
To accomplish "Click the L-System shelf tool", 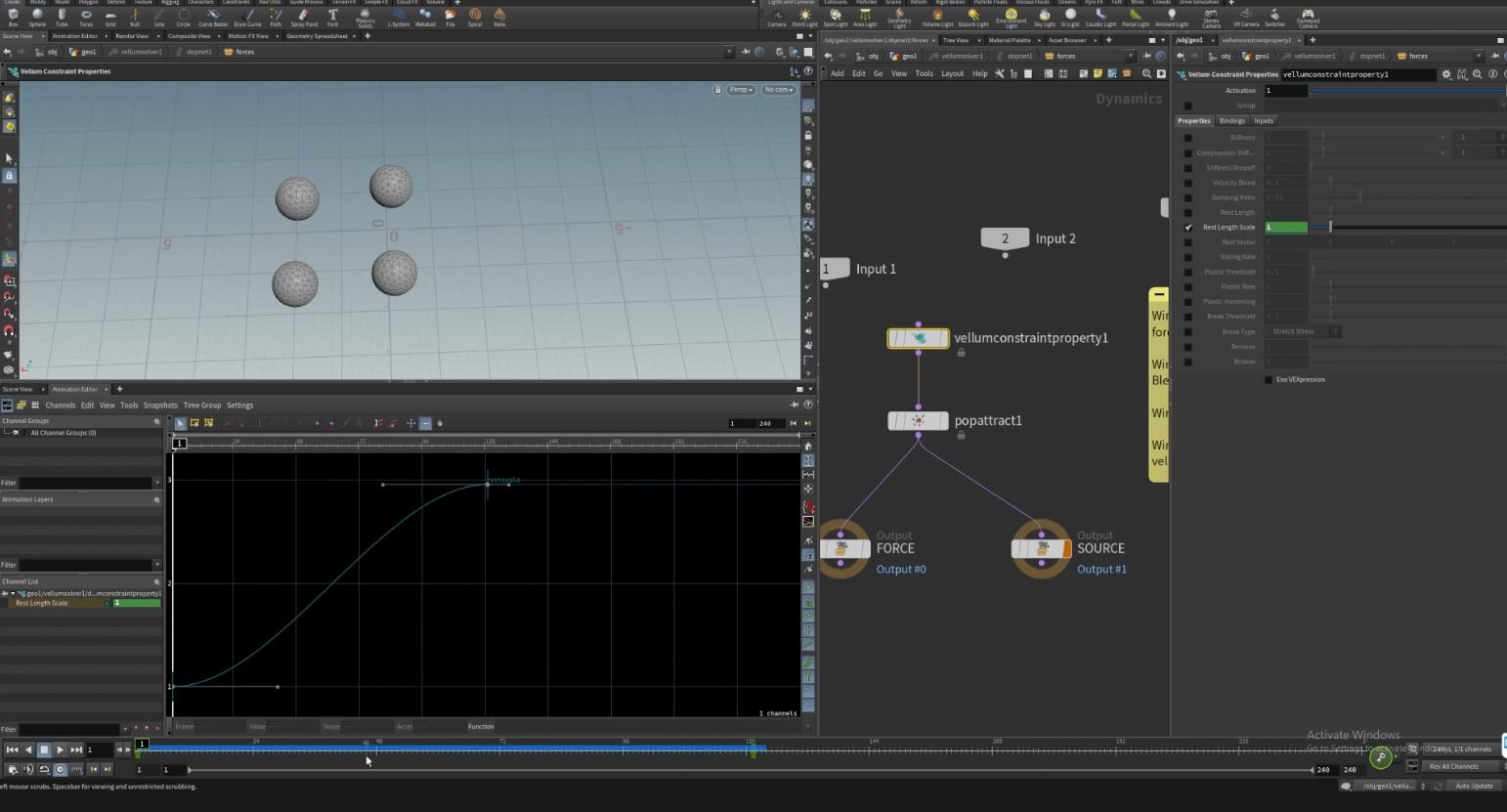I will coord(398,17).
